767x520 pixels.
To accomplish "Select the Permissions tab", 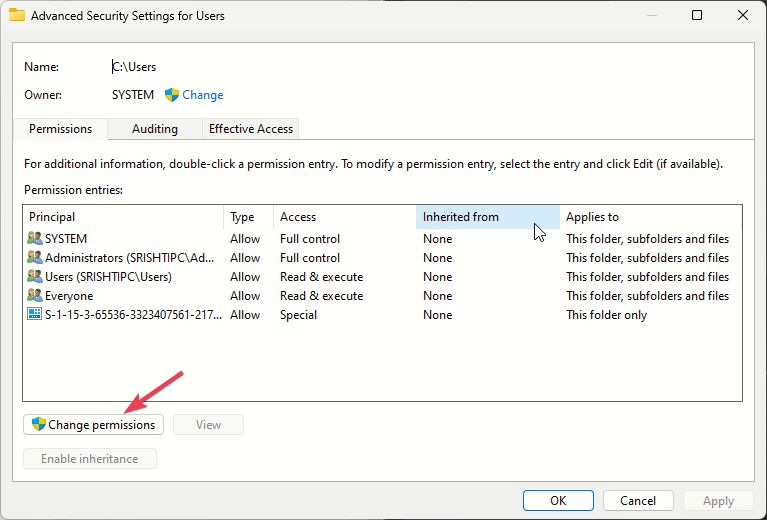I will pyautogui.click(x=61, y=129).
